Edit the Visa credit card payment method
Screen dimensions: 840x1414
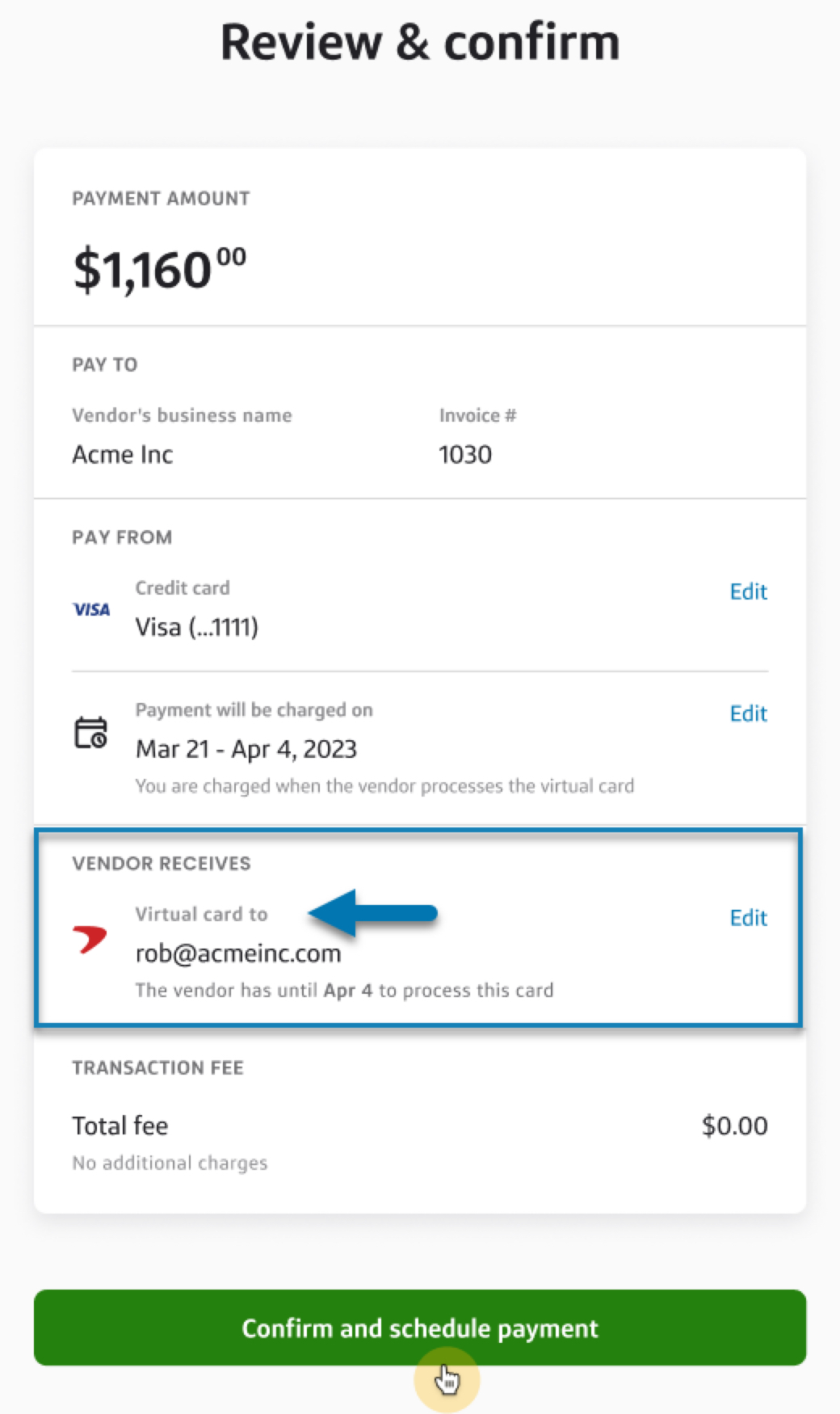point(748,591)
